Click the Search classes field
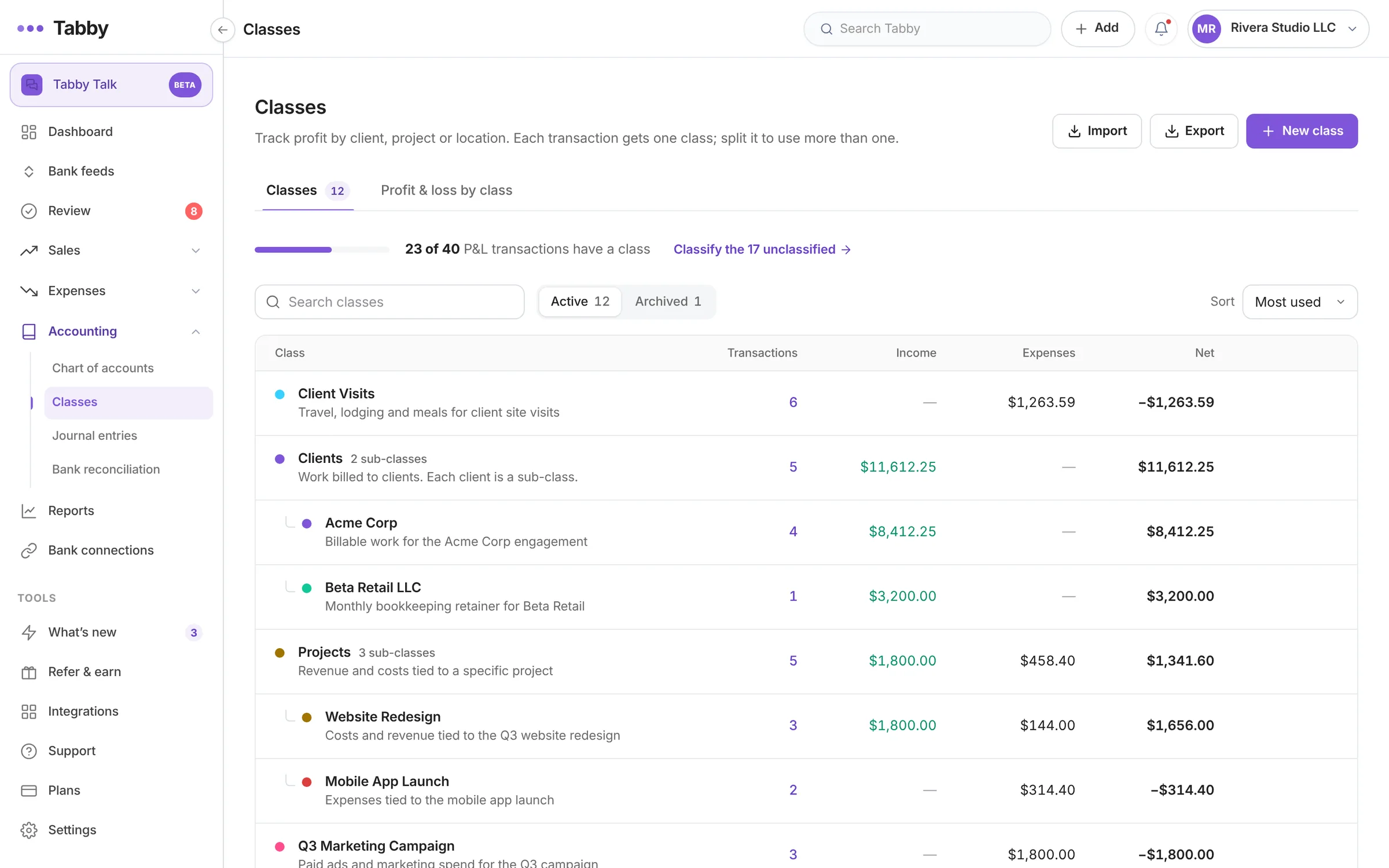Image resolution: width=1389 pixels, height=868 pixels. click(x=389, y=301)
